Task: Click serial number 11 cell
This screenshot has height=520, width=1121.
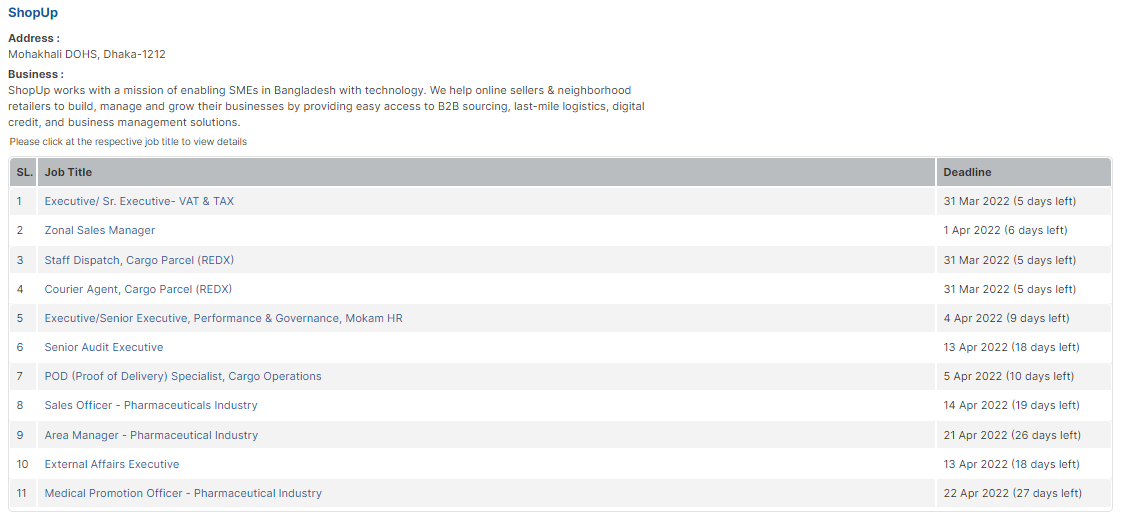Action: [24, 494]
